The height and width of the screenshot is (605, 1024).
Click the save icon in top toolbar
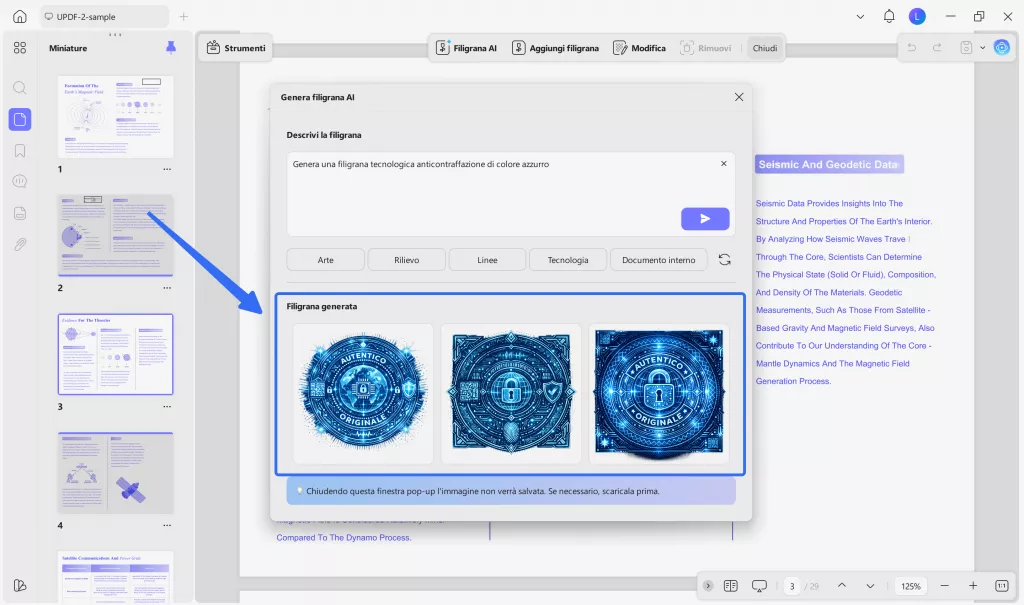966,48
